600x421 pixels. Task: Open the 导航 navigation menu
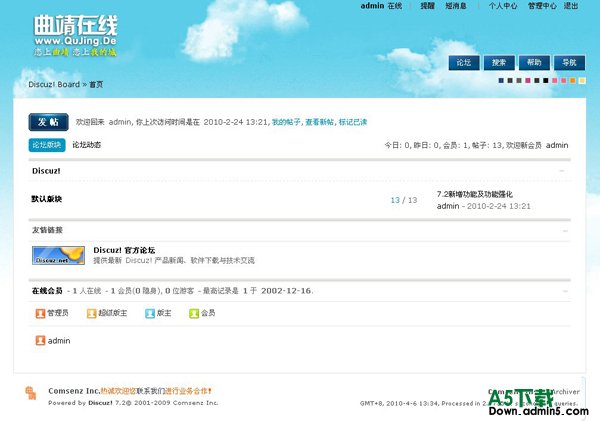click(569, 63)
